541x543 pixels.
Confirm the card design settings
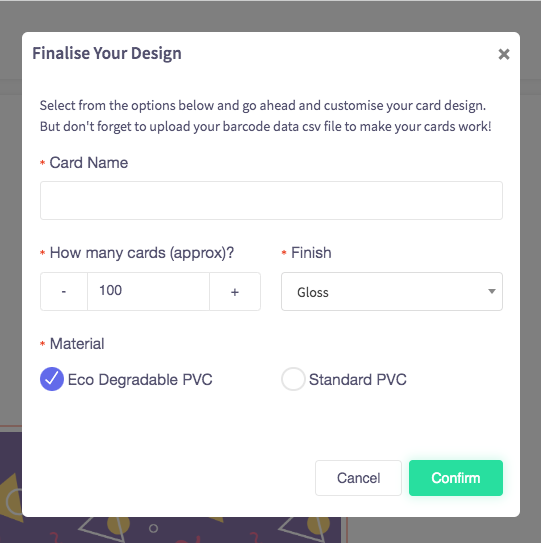(x=456, y=478)
